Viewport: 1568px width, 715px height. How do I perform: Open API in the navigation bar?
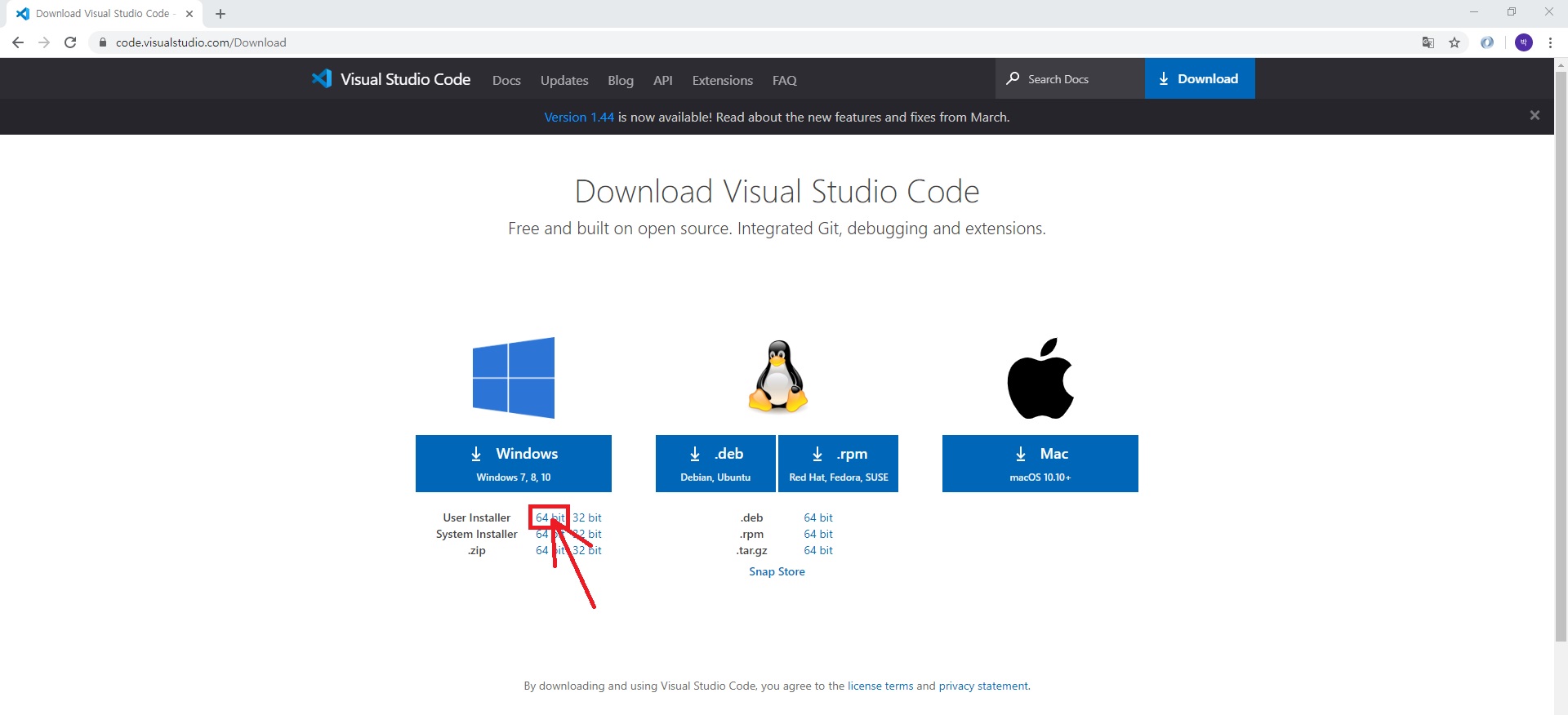point(663,80)
